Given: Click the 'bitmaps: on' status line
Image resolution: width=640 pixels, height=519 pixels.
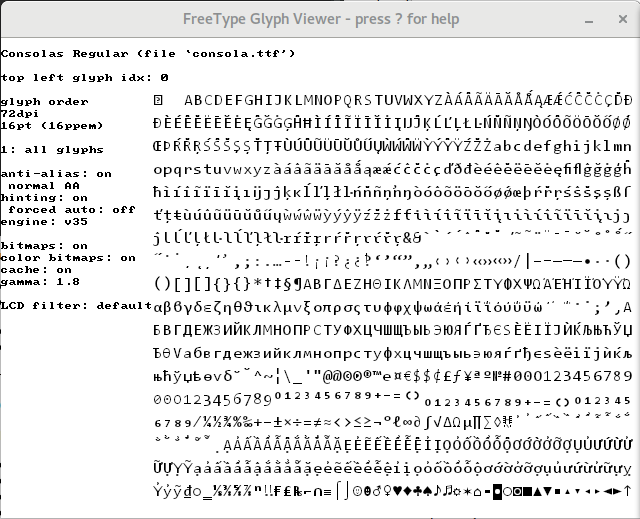Looking at the screenshot, I should pos(44,246).
